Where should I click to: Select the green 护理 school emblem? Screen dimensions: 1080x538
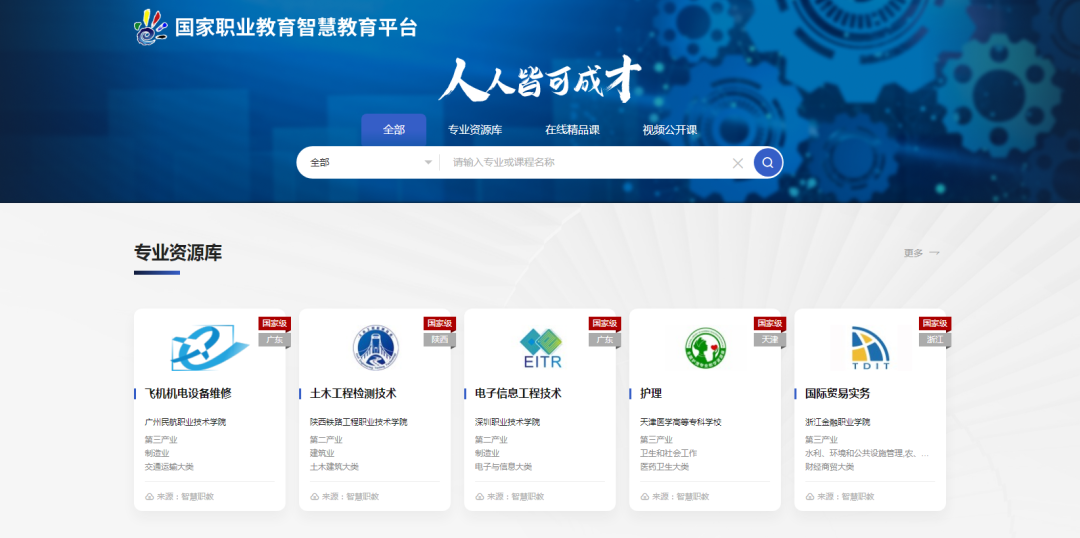(x=705, y=348)
